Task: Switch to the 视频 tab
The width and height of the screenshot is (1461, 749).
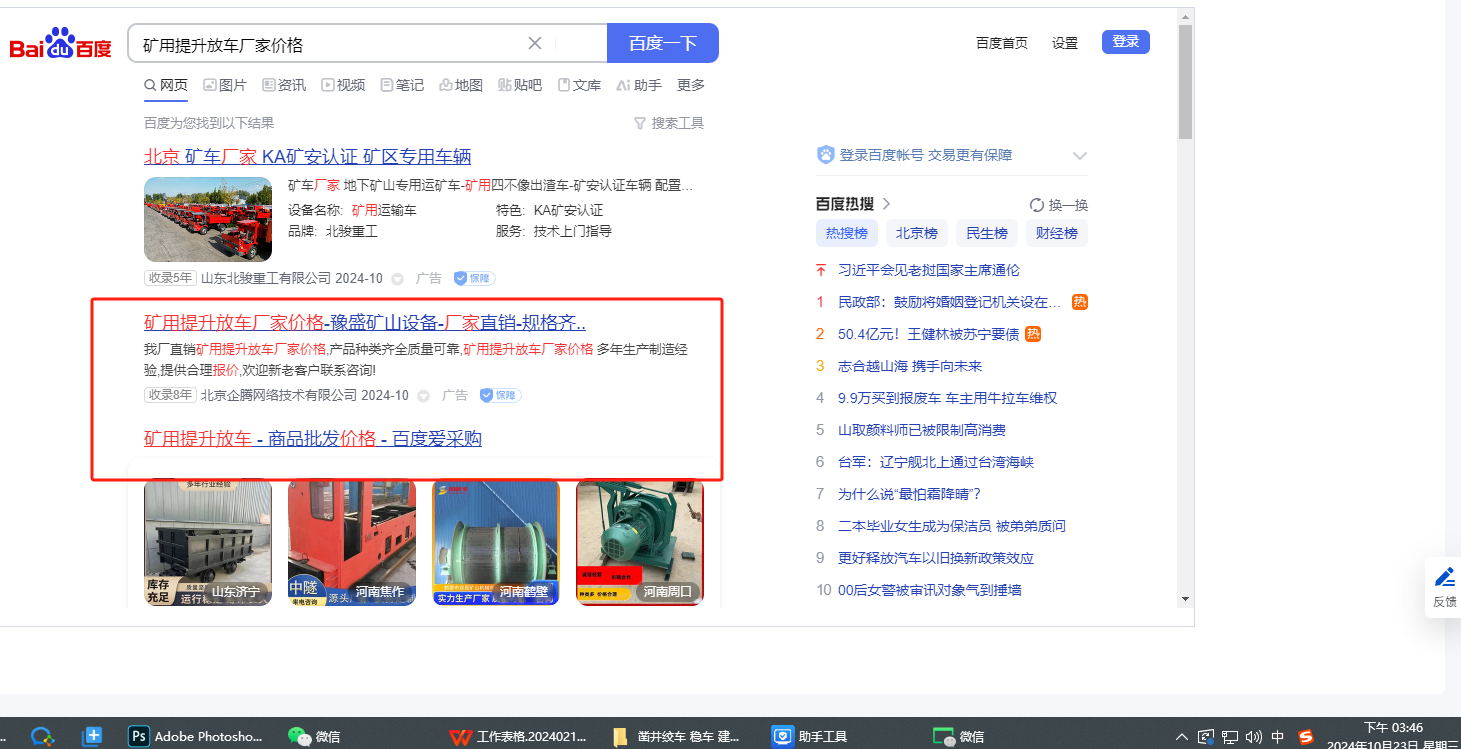Action: pyautogui.click(x=343, y=85)
